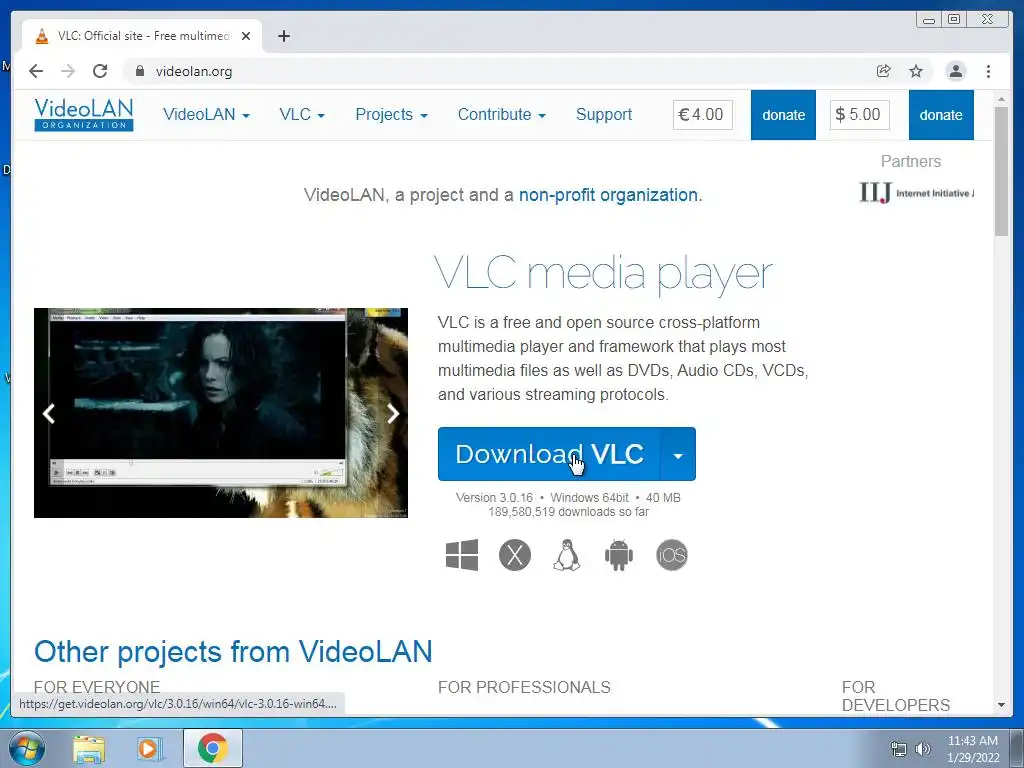Switch to the VLC Official site tab
Viewport: 1024px width, 768px height.
click(x=142, y=36)
